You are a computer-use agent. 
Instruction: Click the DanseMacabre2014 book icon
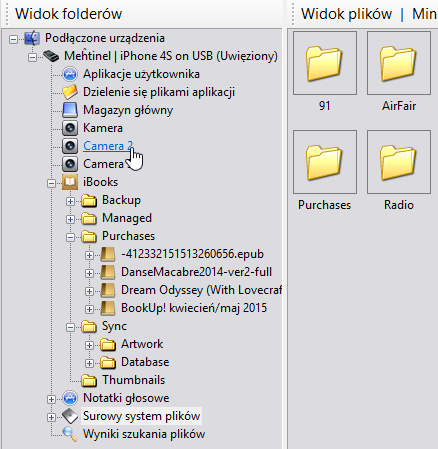tap(108, 272)
